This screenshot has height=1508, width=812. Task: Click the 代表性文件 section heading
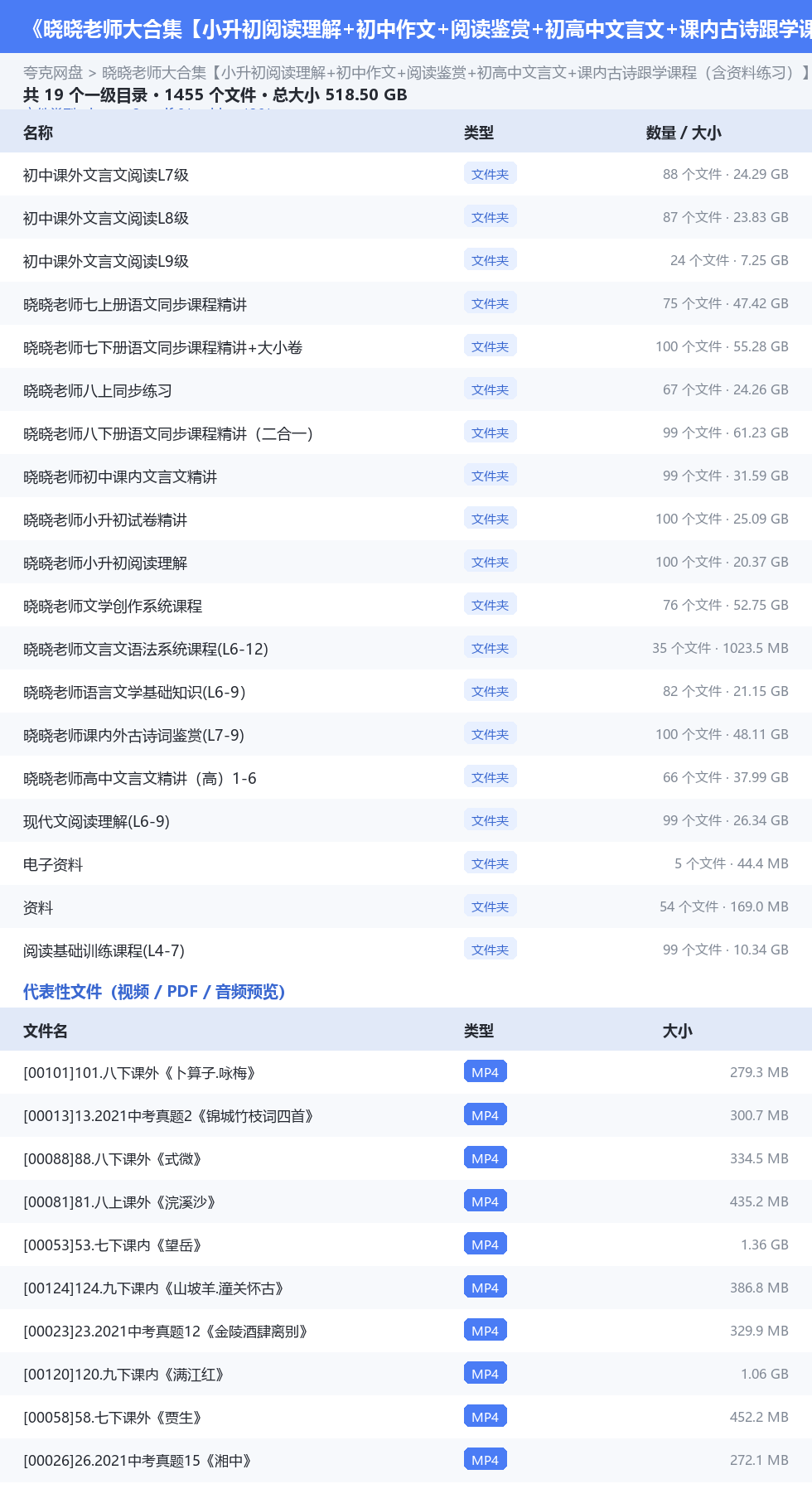pyautogui.click(x=154, y=992)
